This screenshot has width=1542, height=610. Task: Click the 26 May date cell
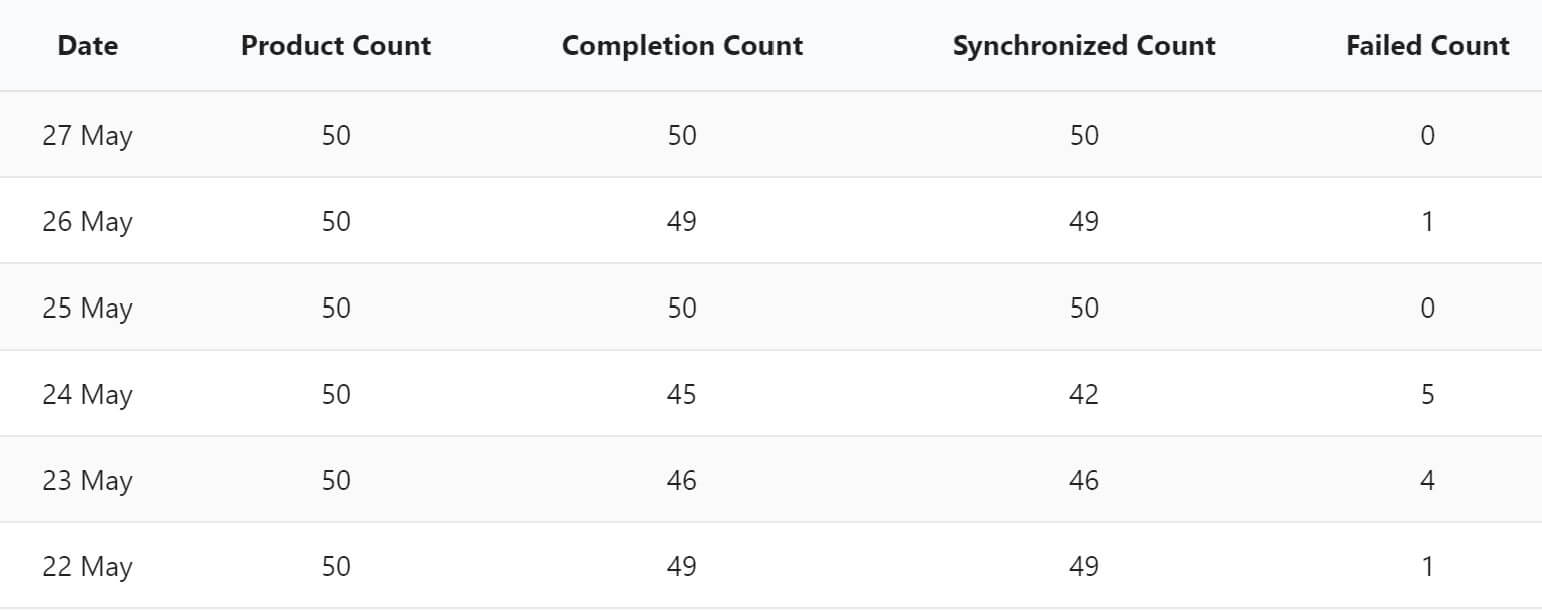click(87, 221)
